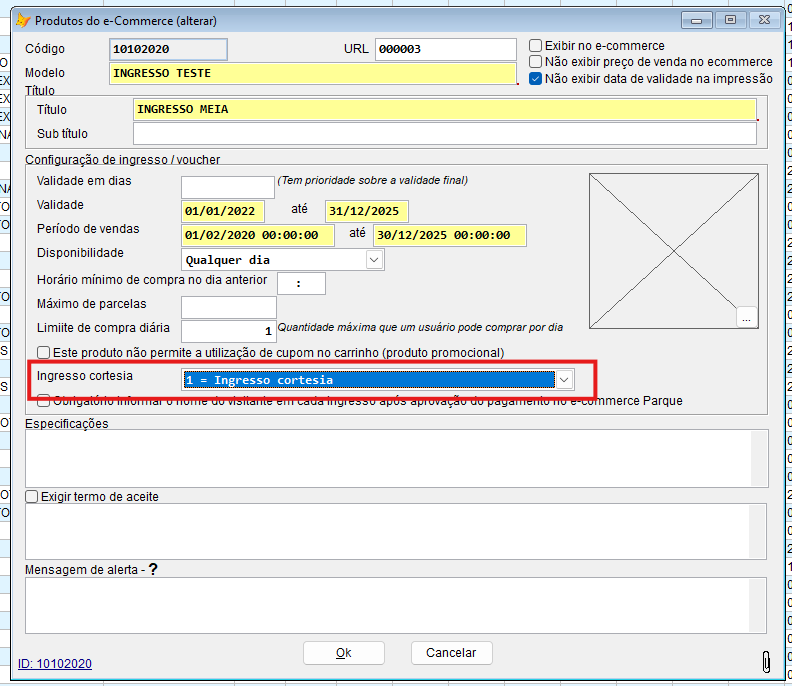Image resolution: width=792 pixels, height=686 pixels.
Task: Tick the coupon restriction promotional product checkbox
Action: 43,353
